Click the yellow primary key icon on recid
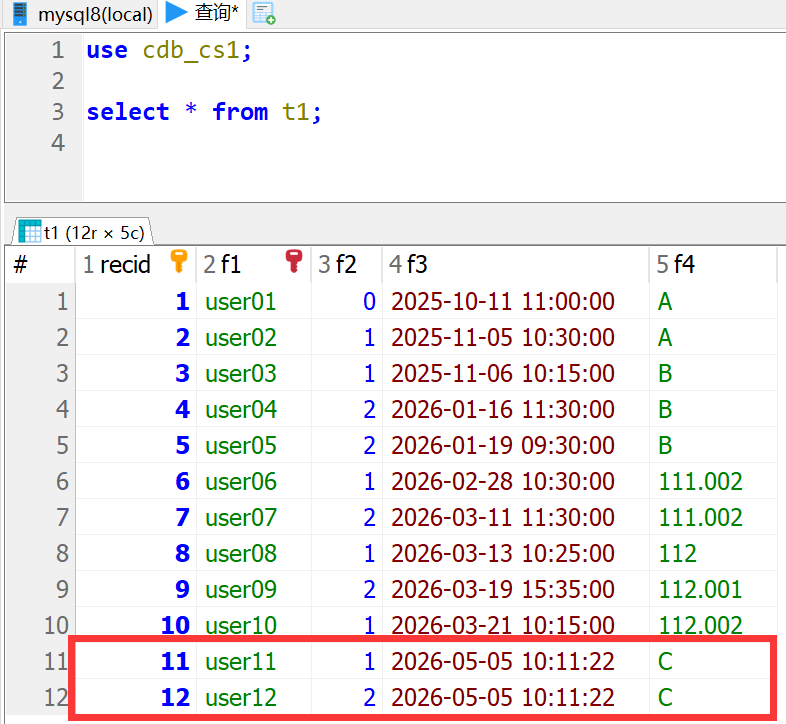Viewport: 786px width, 724px height. (x=178, y=261)
